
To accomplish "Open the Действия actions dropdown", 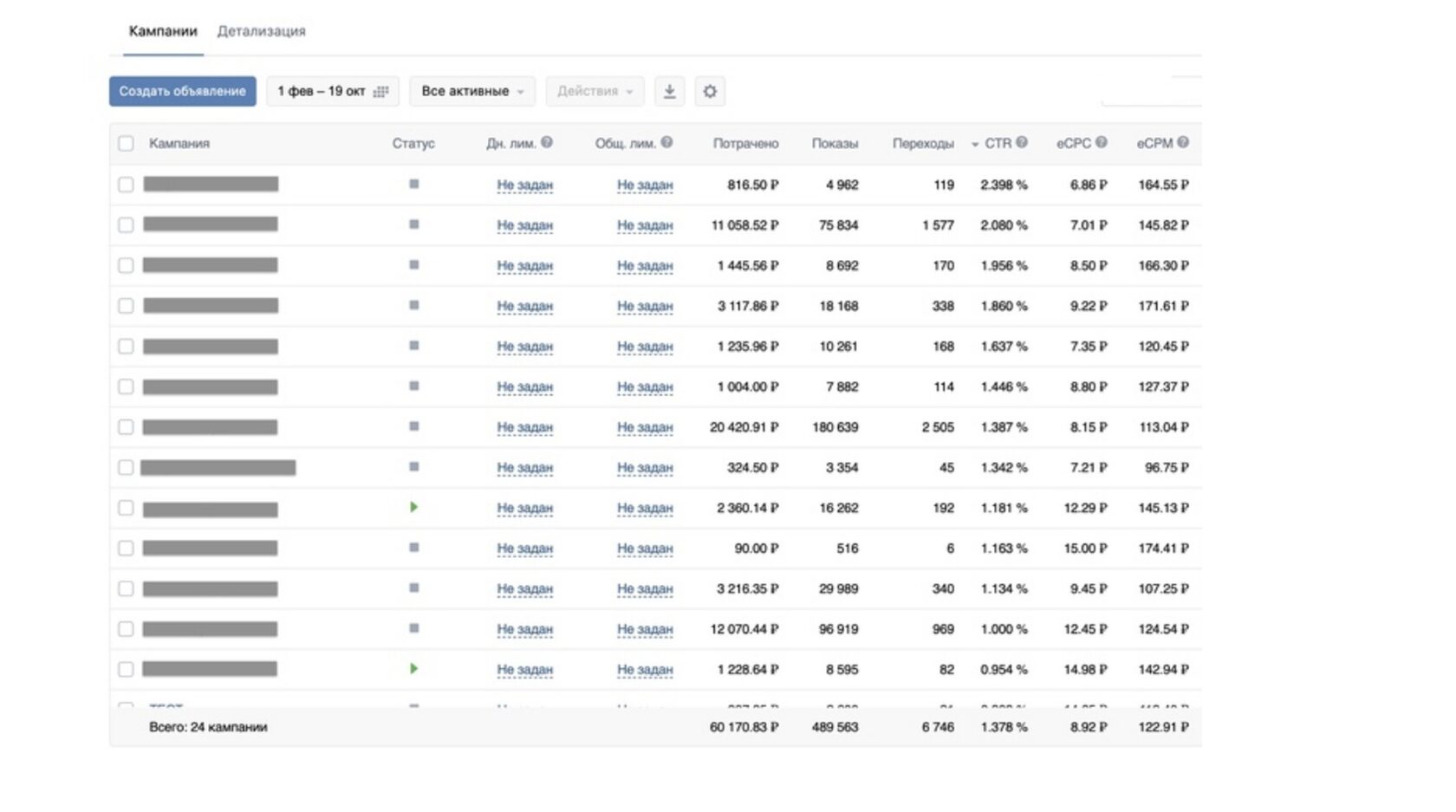I will tap(595, 91).
